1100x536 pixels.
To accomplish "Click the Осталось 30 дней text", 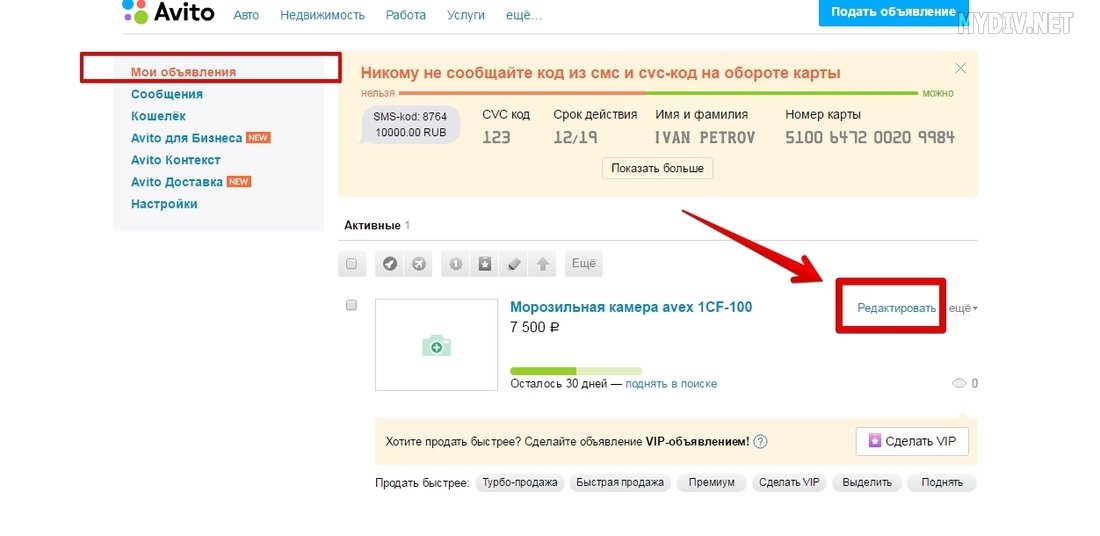I will tap(560, 384).
